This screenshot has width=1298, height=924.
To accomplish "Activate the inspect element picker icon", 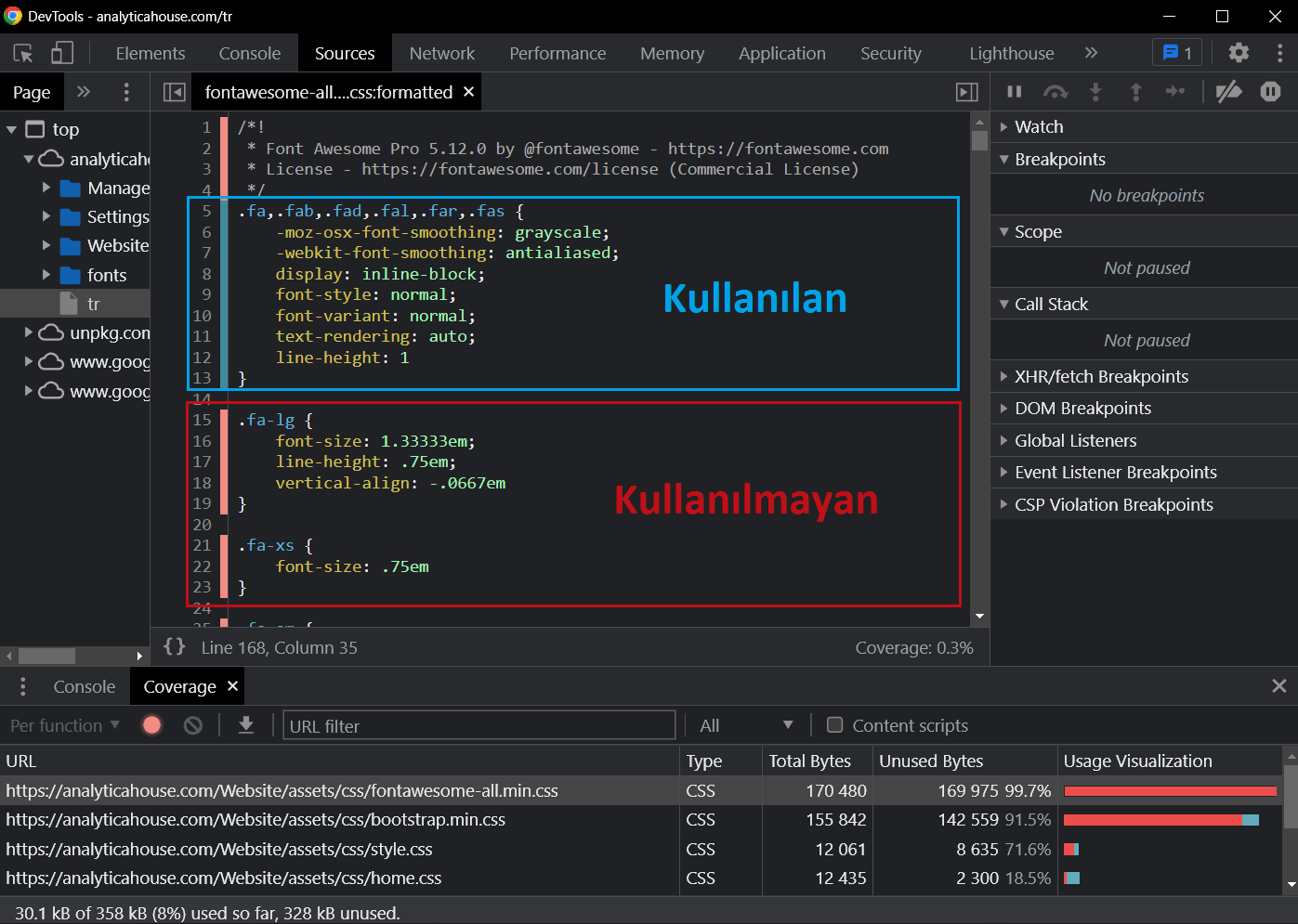I will [23, 54].
